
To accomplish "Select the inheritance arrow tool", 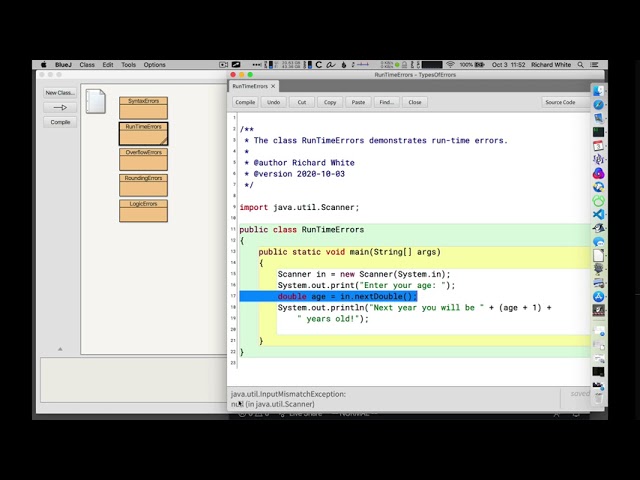I will (x=60, y=107).
